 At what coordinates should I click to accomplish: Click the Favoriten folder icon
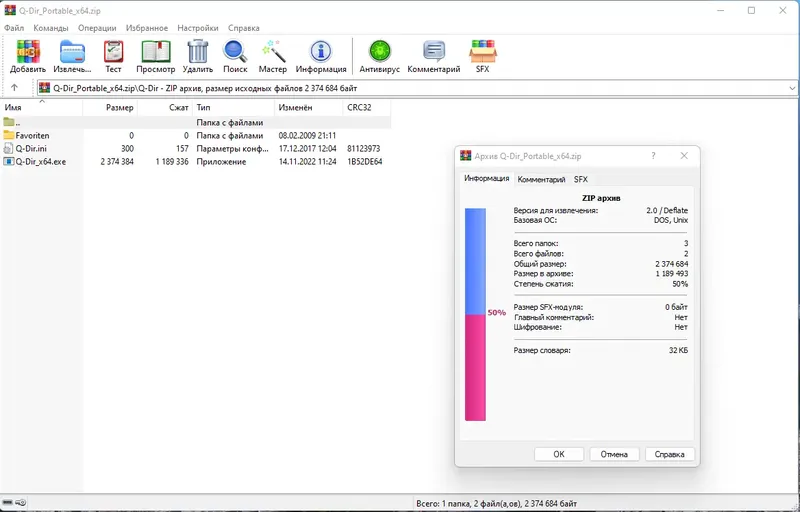pos(8,135)
